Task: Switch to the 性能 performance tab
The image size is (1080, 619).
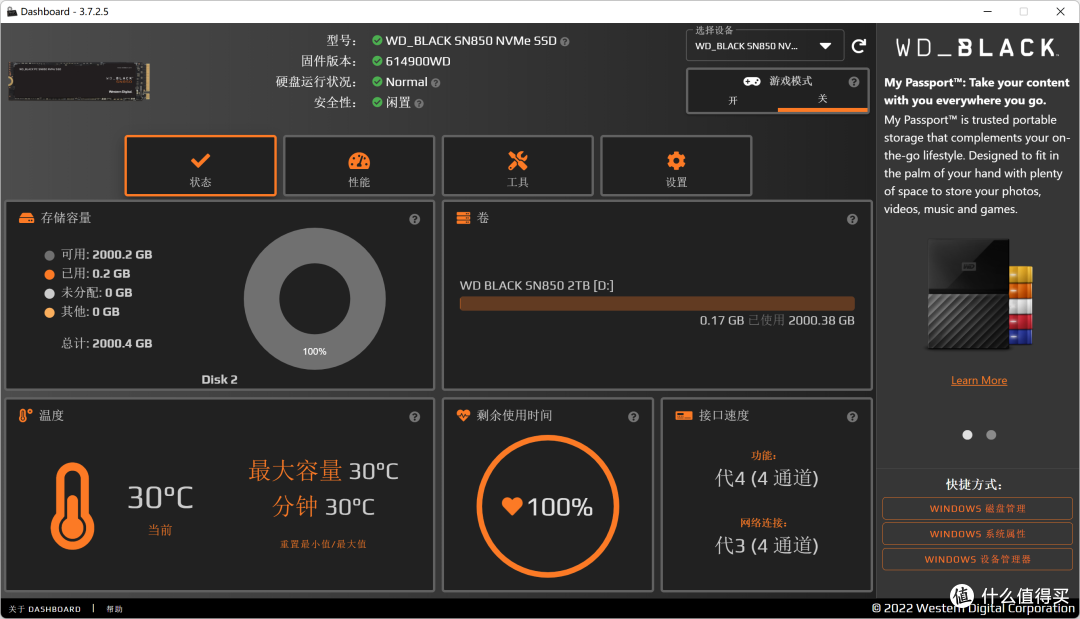Action: 359,166
